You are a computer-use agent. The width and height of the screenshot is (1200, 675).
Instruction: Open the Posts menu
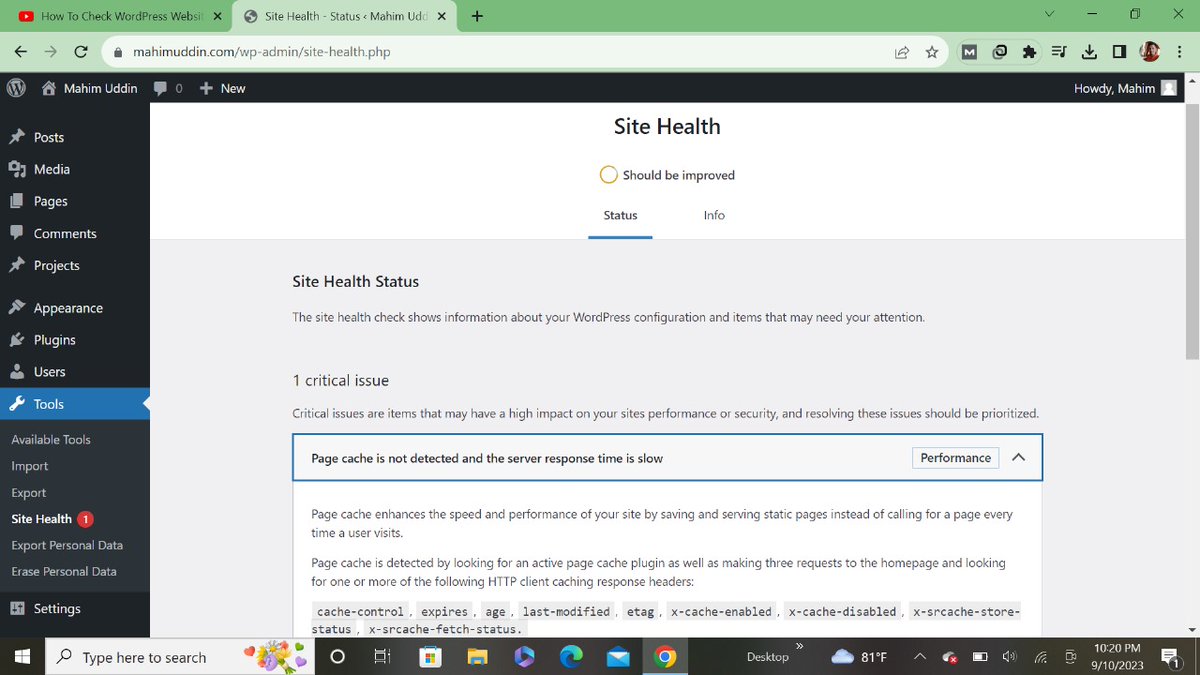(x=48, y=137)
